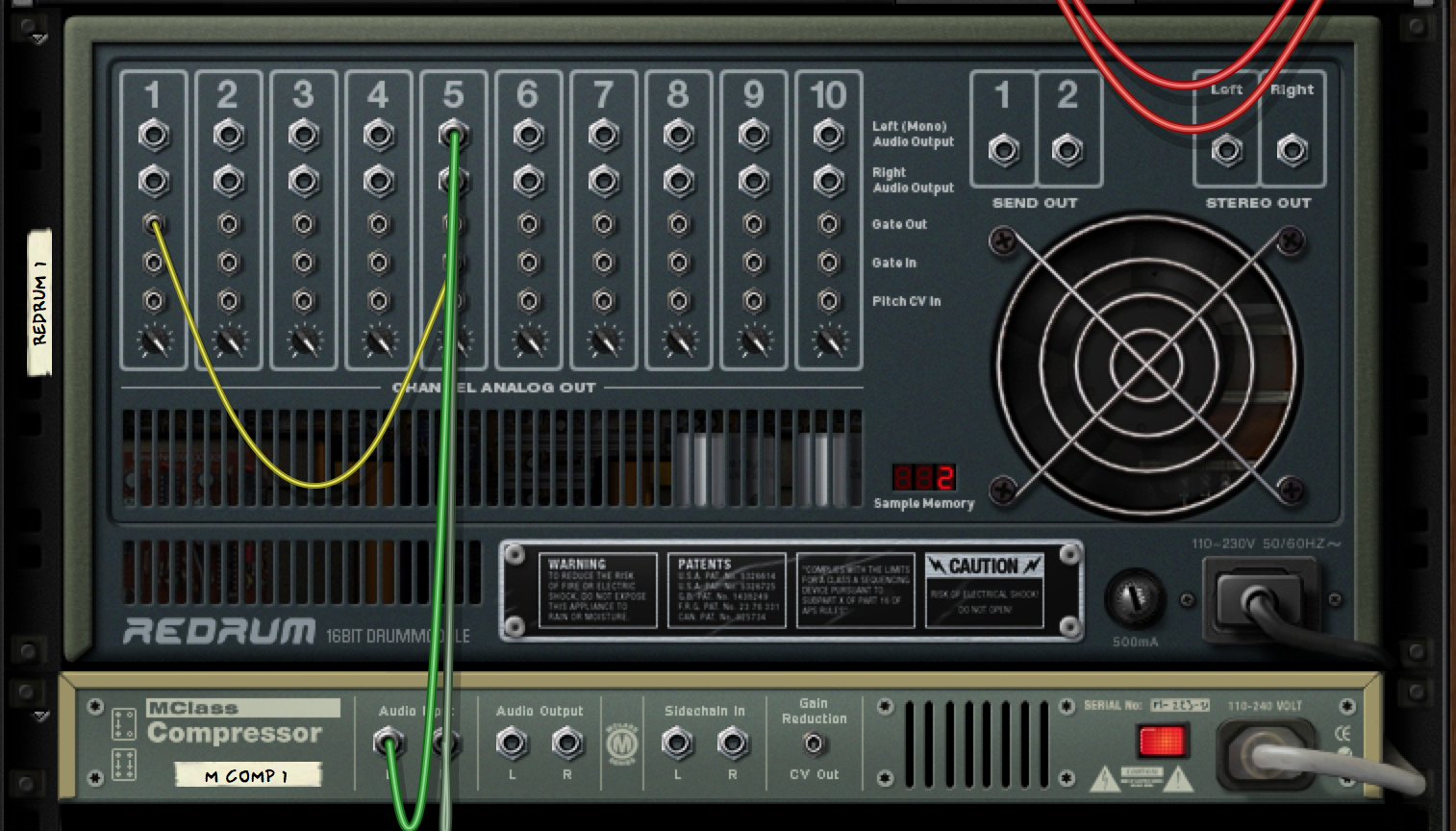The width and height of the screenshot is (1456, 831).
Task: Click channel 1 Gate Out jack with yellow cable
Action: click(154, 224)
